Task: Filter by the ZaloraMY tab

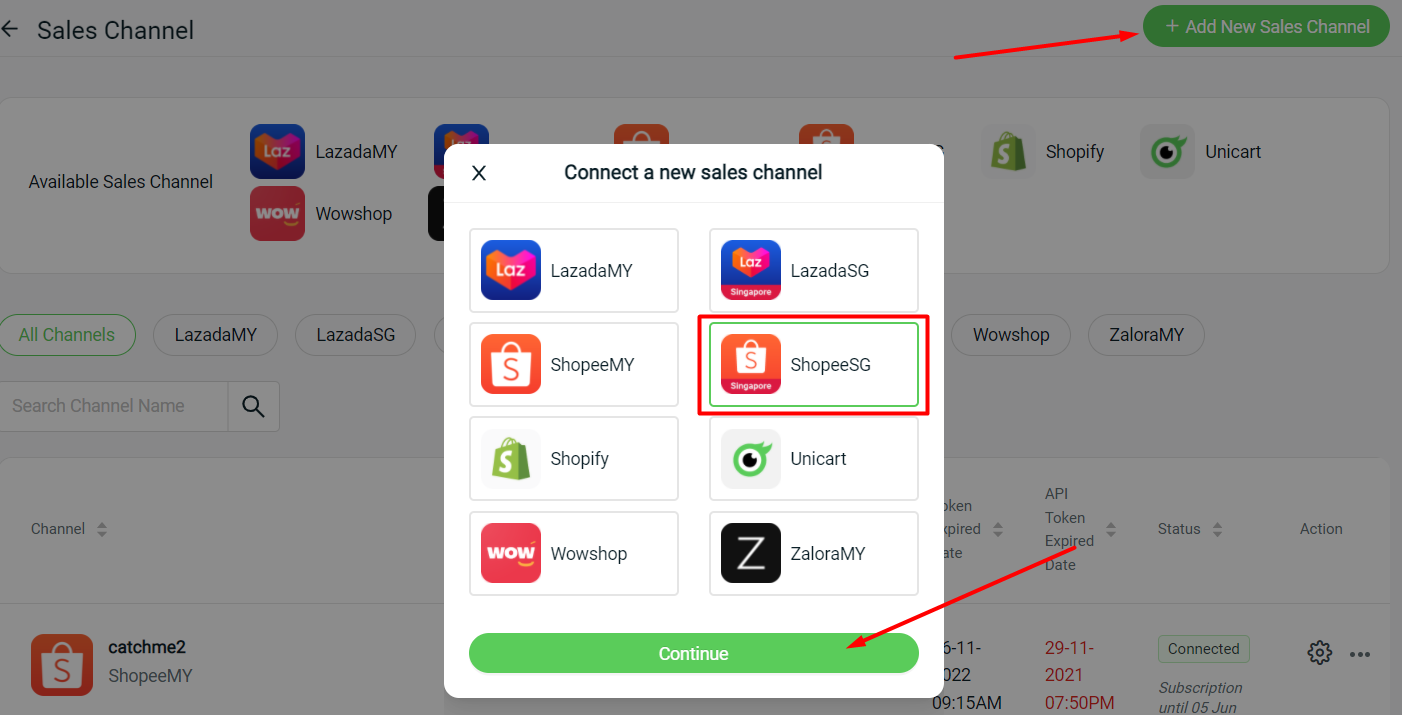Action: click(1146, 335)
